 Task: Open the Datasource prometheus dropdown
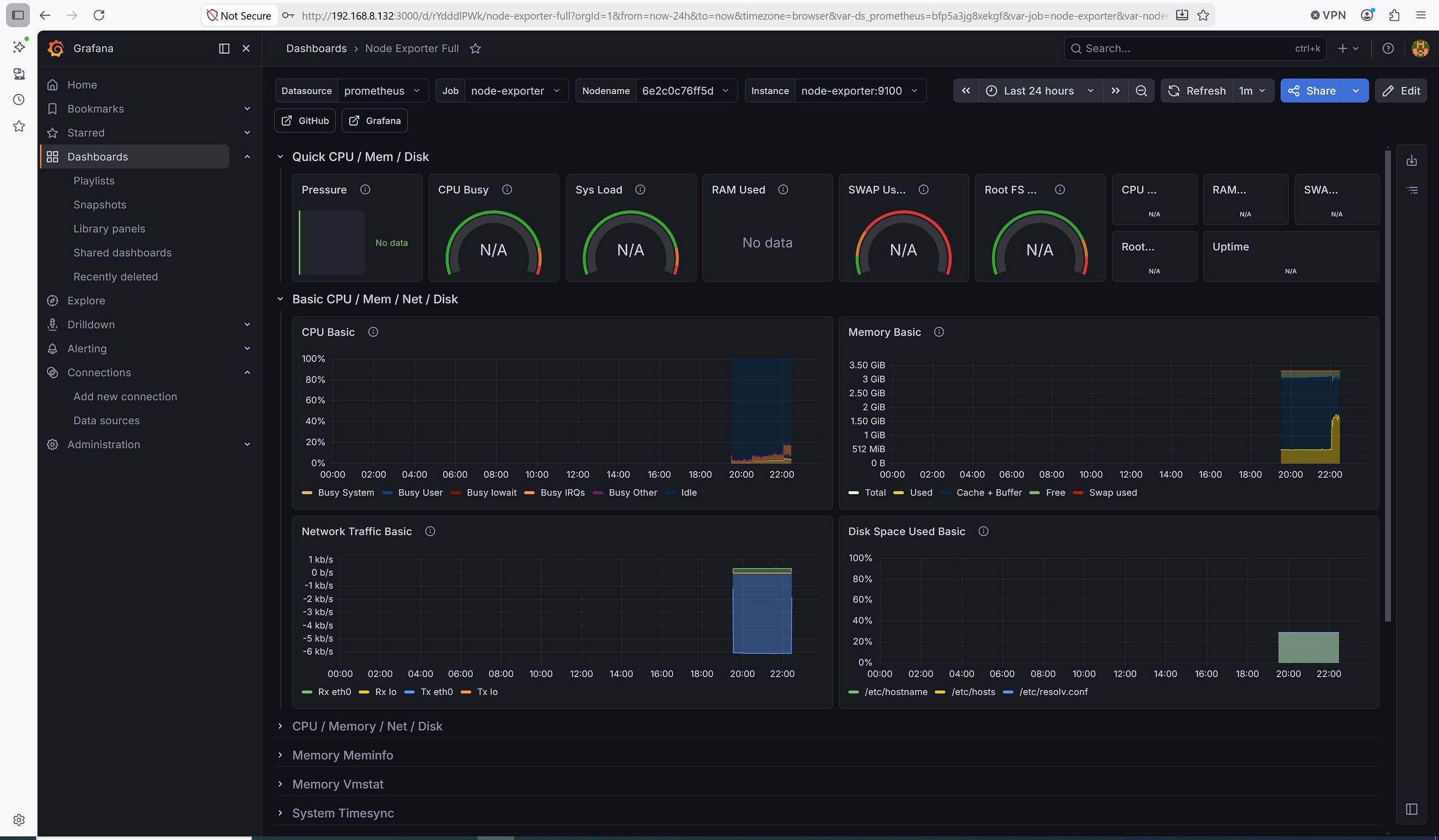[382, 91]
